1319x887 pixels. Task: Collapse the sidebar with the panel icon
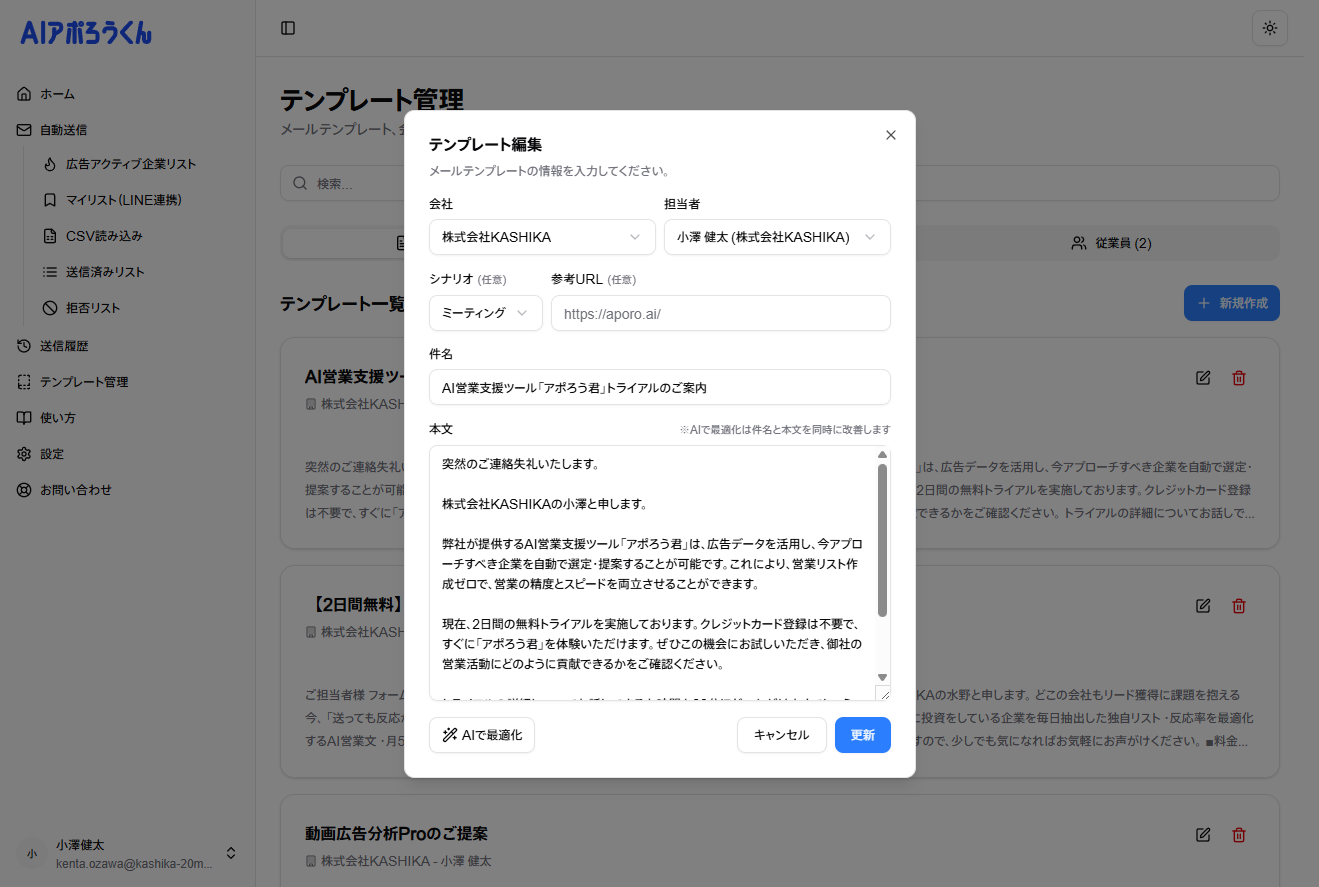tap(288, 28)
